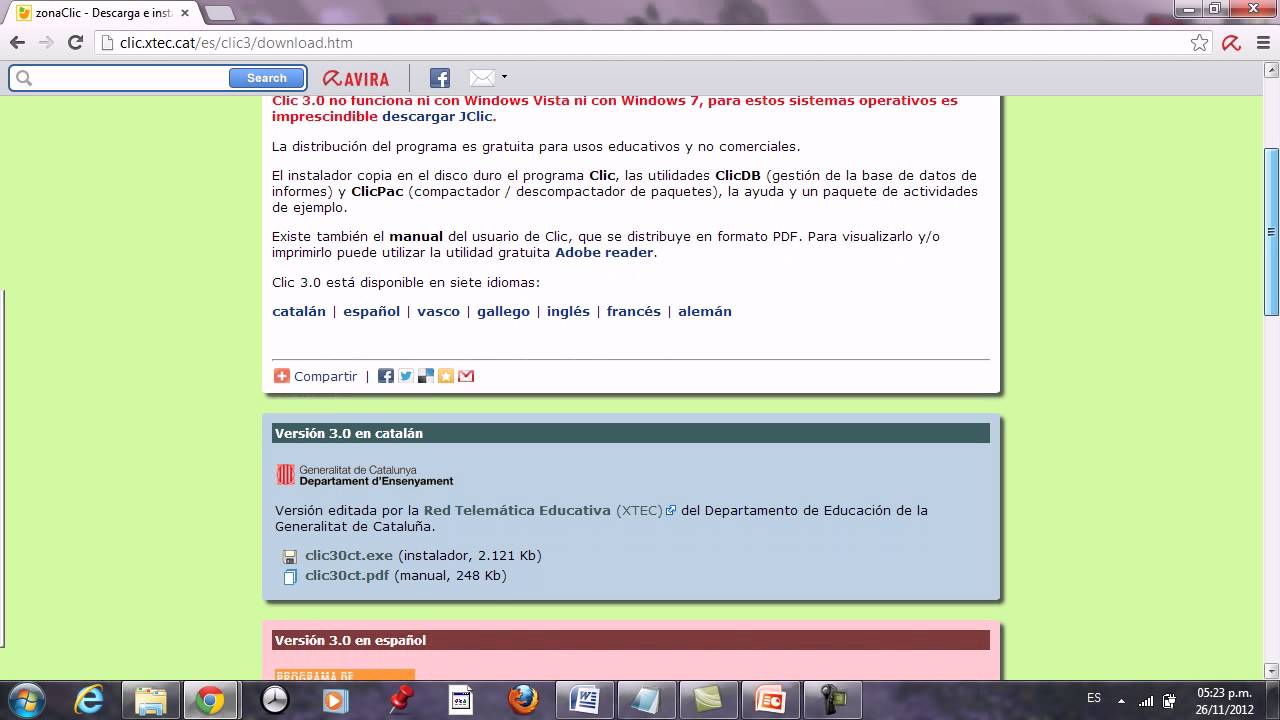Choose the gallego language link
The image size is (1280, 720).
[x=503, y=311]
